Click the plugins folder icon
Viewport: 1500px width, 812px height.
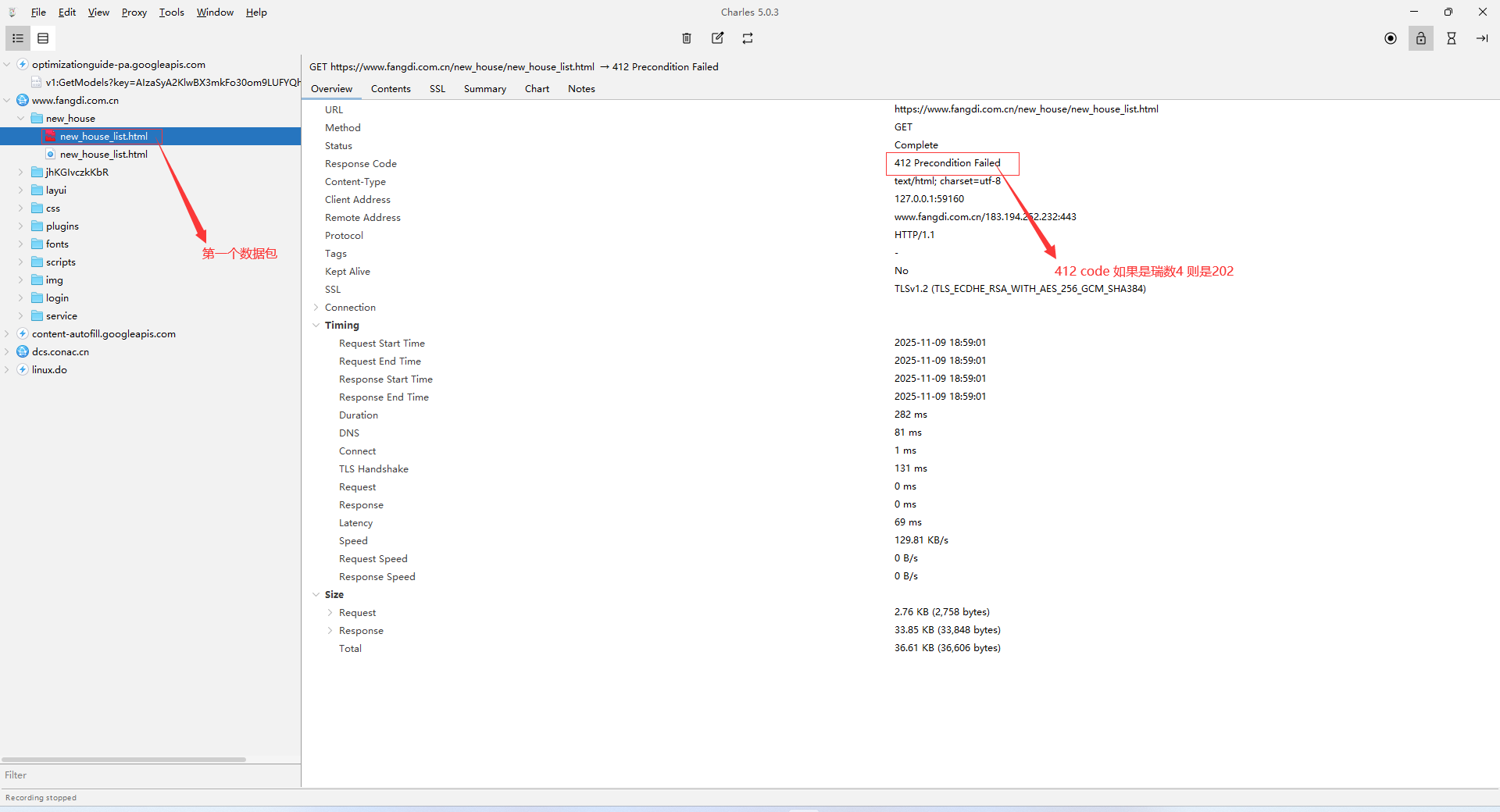coord(37,226)
